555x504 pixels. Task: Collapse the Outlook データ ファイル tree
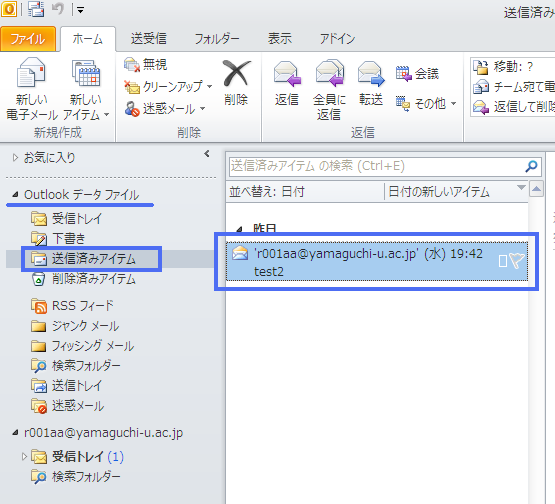click(15, 194)
